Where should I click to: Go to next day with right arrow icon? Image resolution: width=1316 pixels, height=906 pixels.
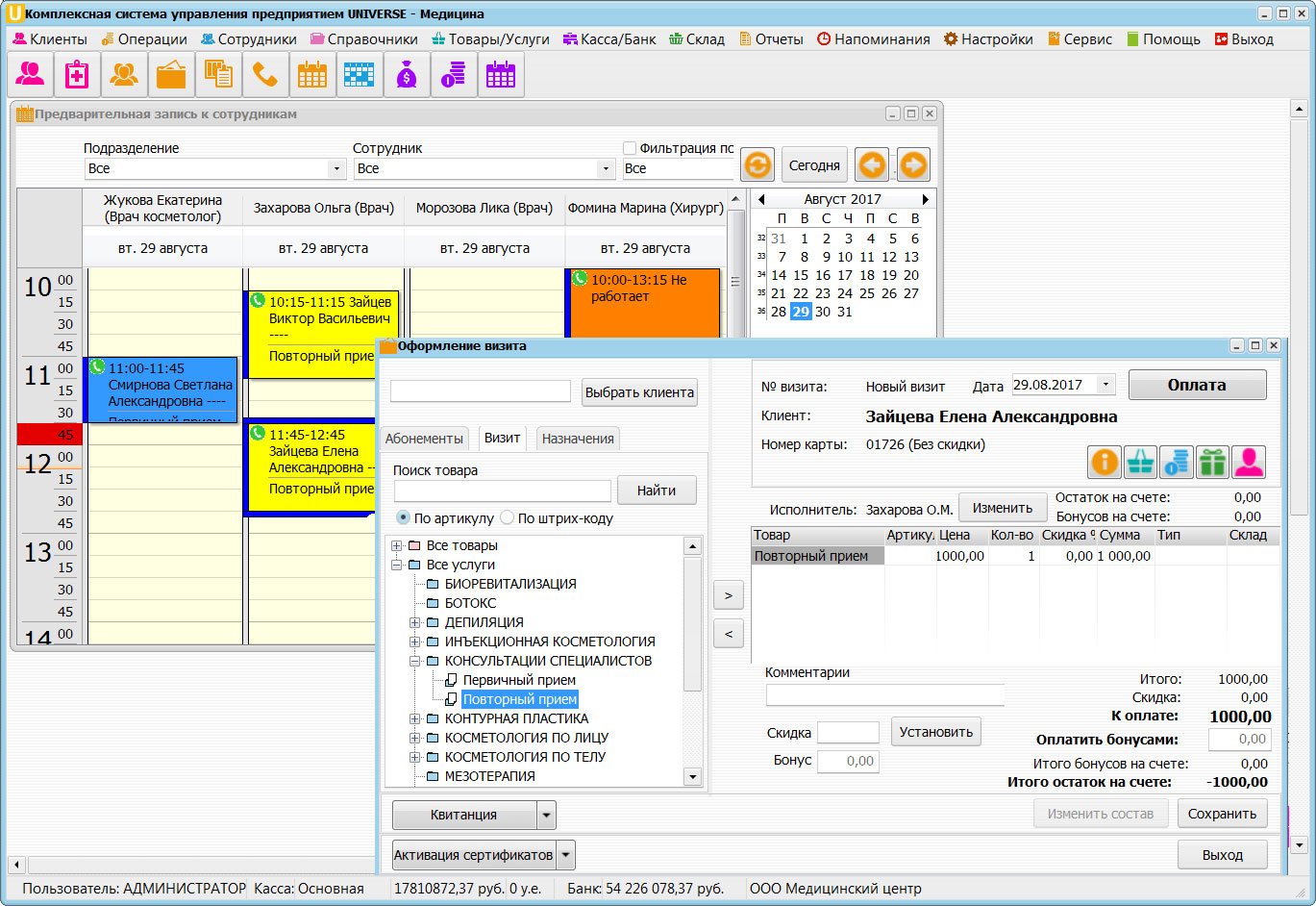913,165
